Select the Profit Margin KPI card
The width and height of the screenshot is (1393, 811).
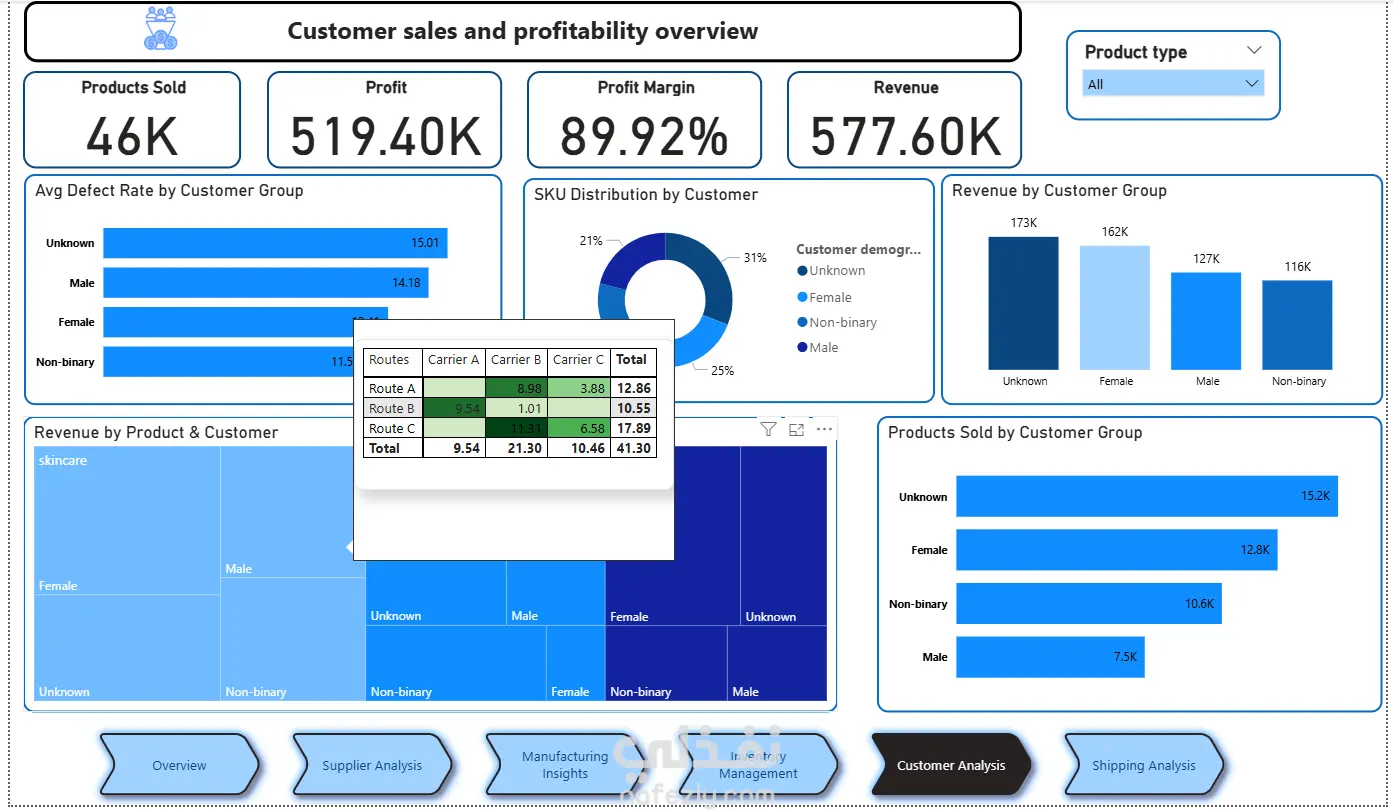tap(645, 120)
